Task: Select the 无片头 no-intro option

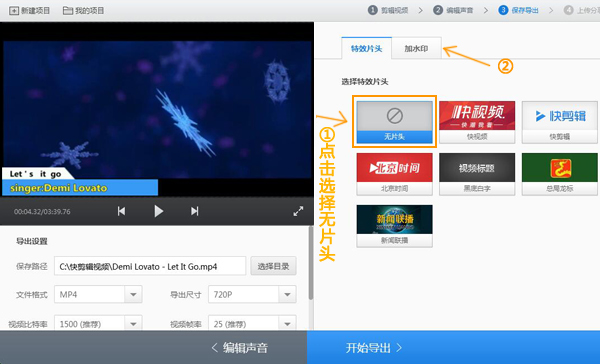Action: [x=395, y=122]
